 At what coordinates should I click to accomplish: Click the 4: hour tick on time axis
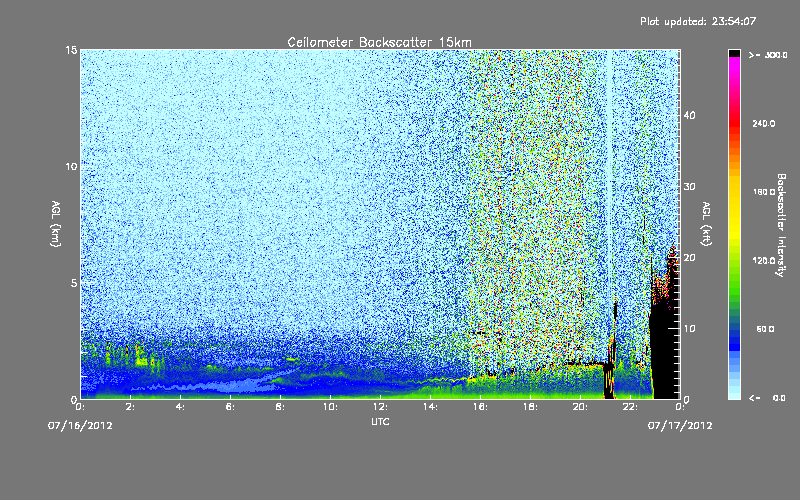(x=181, y=407)
